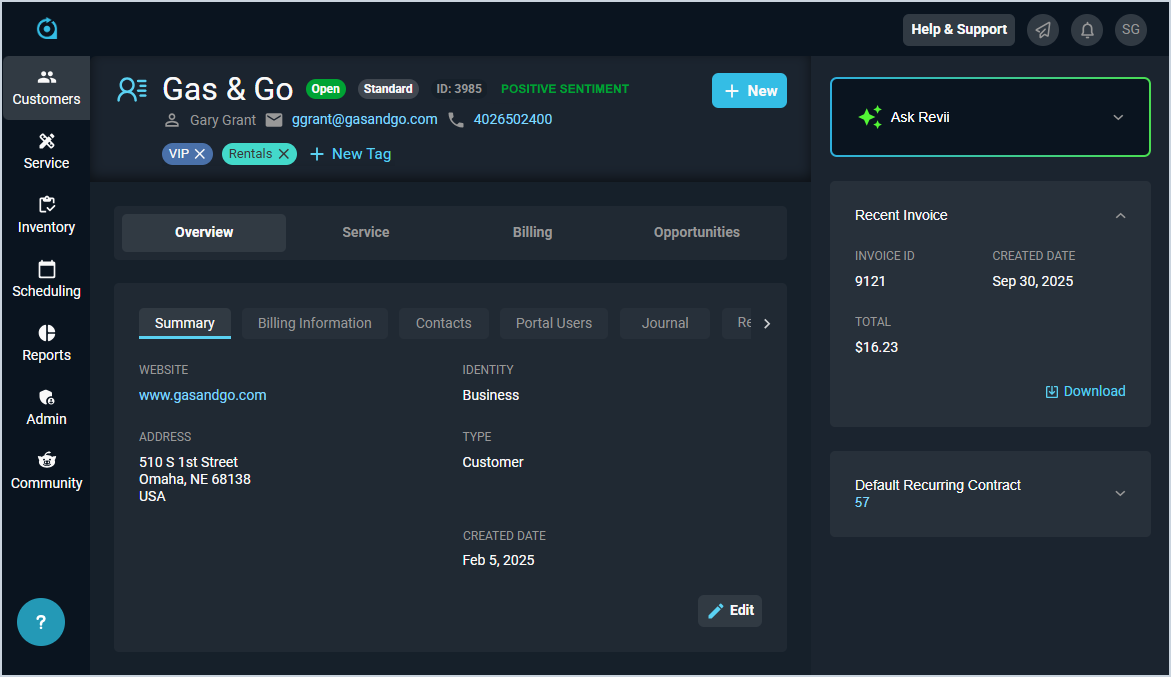Remove the VIP tag
Viewport: 1171px width, 677px height.
pos(200,154)
